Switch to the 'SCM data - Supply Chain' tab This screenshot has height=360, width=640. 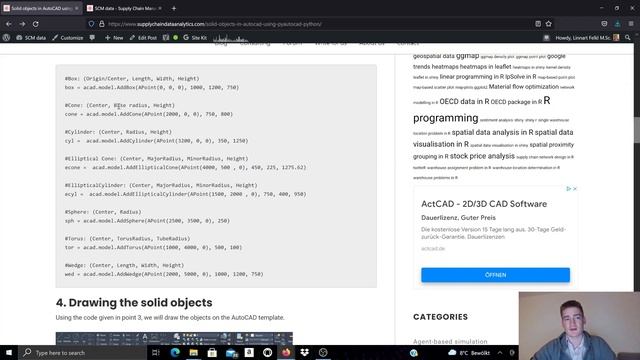[124, 8]
